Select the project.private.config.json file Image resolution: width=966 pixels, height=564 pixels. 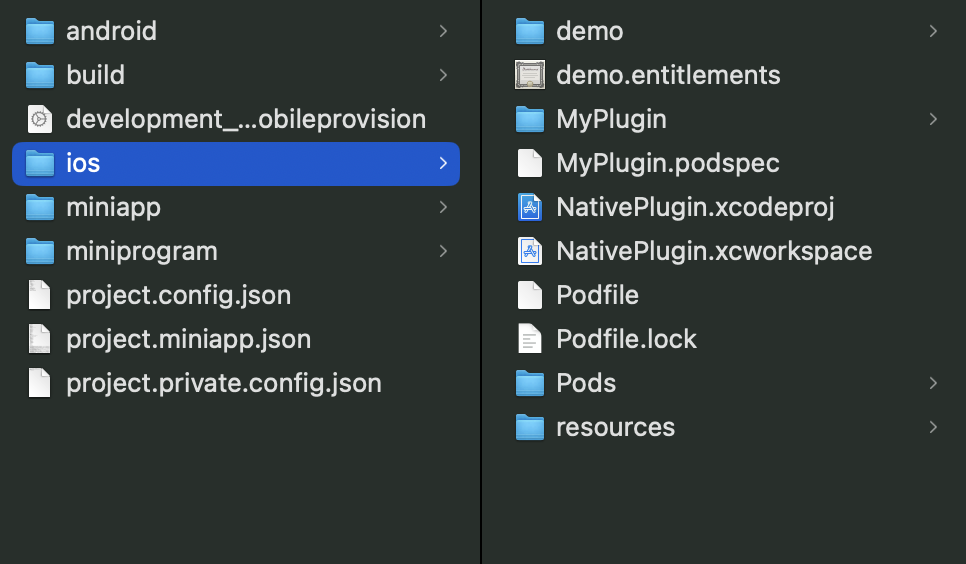pyautogui.click(x=236, y=383)
